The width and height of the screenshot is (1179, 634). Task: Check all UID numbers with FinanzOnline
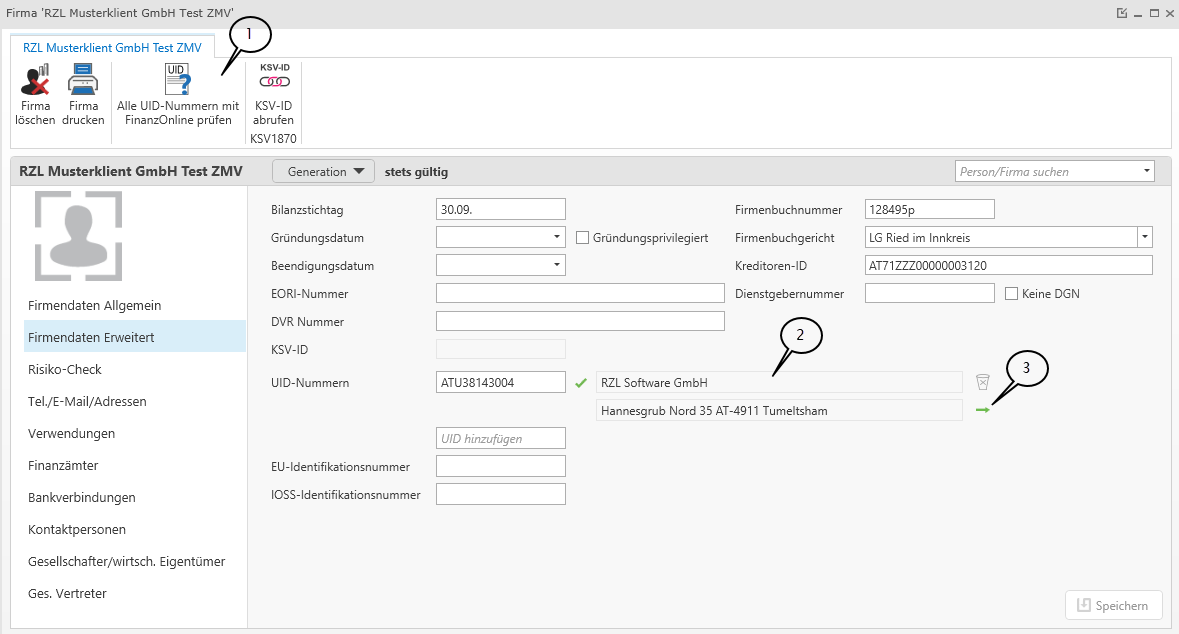[177, 80]
